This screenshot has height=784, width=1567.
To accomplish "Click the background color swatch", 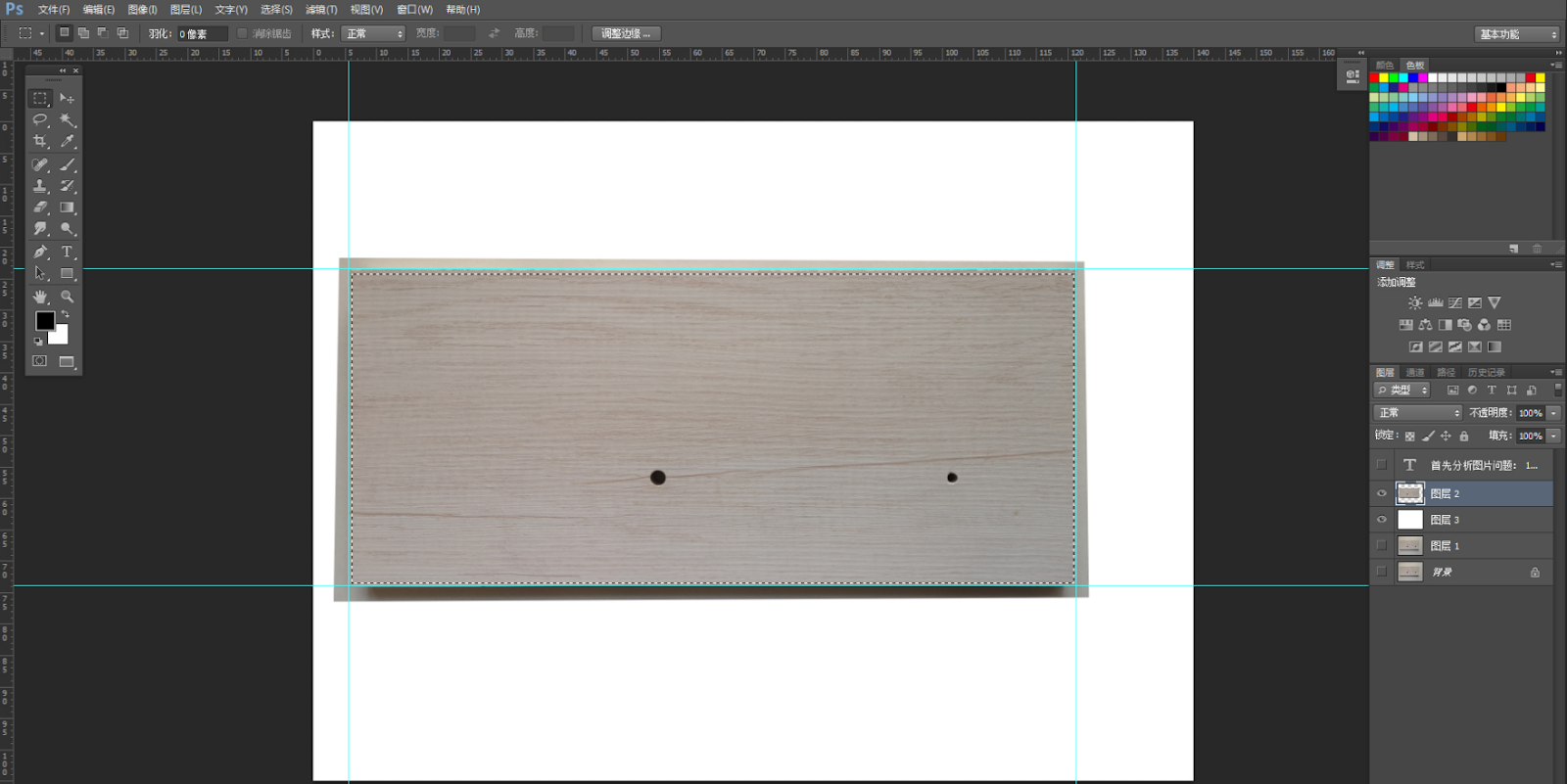I will click(61, 336).
